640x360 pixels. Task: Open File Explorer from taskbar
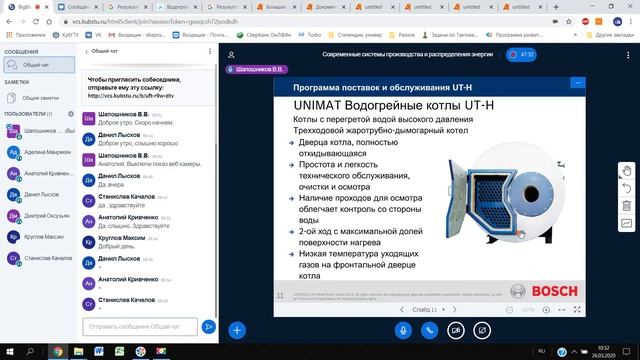pyautogui.click(x=78, y=351)
